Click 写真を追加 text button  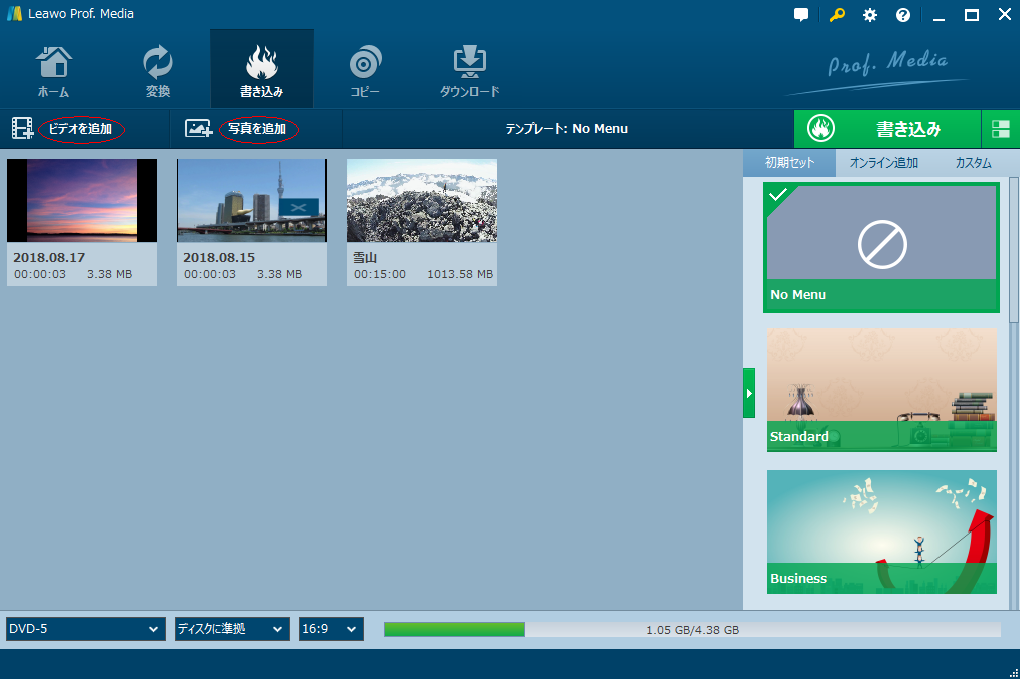coord(257,129)
